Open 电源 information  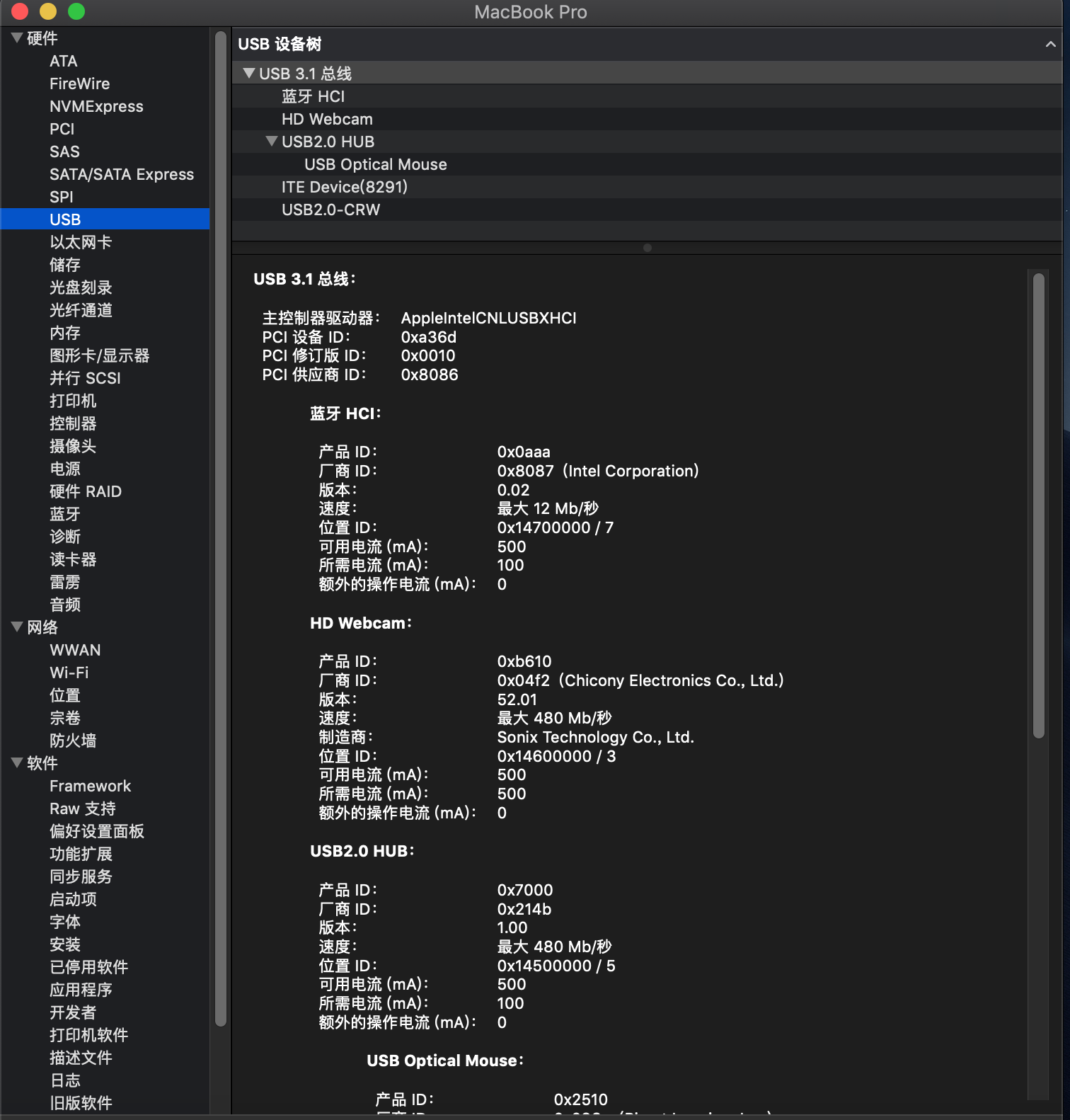pos(65,469)
